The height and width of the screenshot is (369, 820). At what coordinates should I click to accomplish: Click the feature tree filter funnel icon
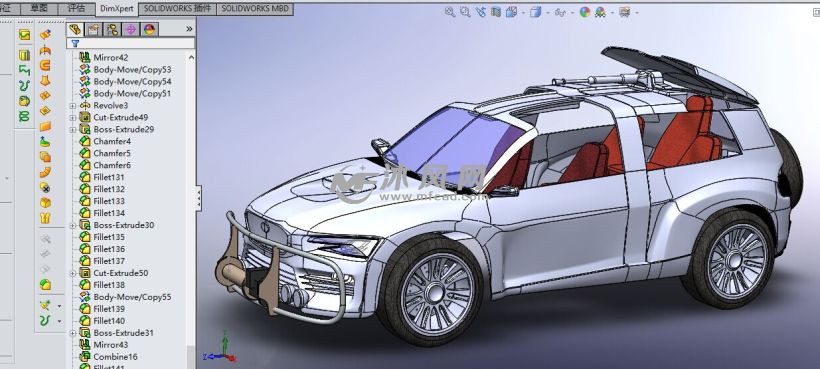coord(75,44)
